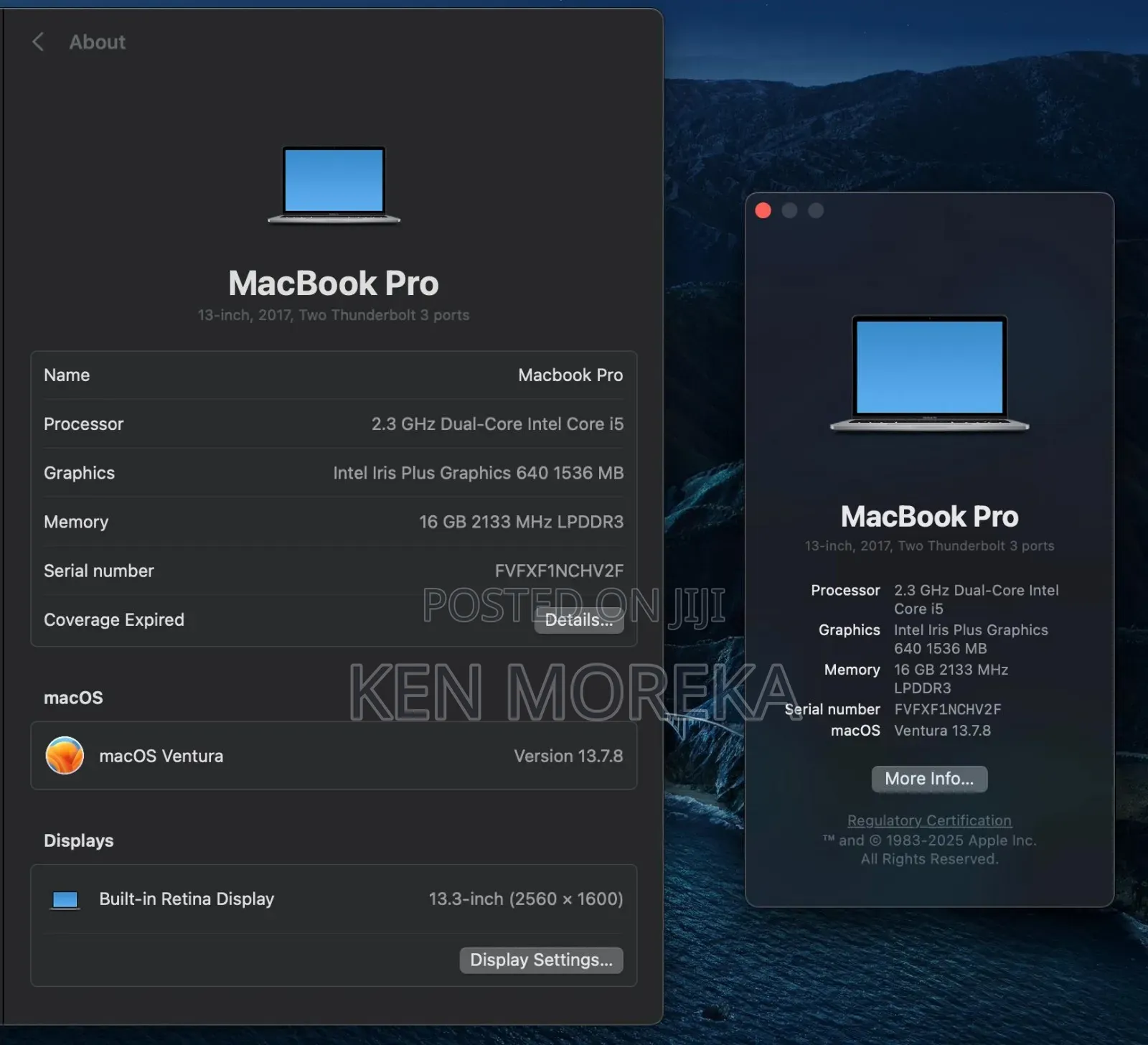Click the Displays section heading
1148x1045 pixels.
pyautogui.click(x=79, y=840)
